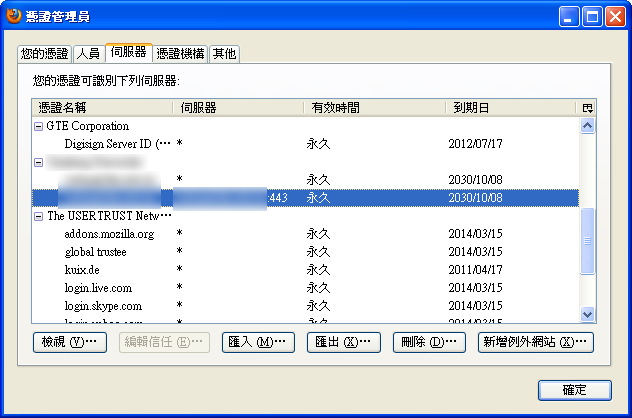Open the 憑證機構 tab
The width and height of the screenshot is (632, 418).
[x=180, y=54]
